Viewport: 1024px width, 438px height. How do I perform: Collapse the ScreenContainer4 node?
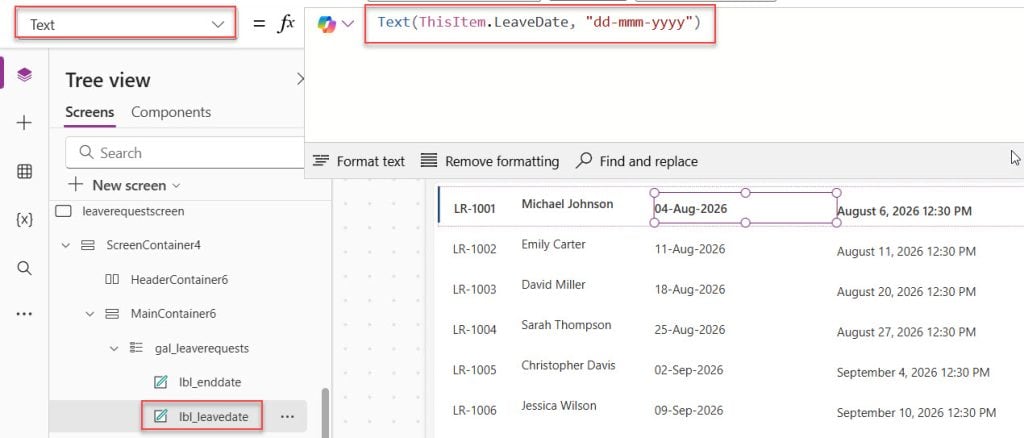pyautogui.click(x=65, y=245)
